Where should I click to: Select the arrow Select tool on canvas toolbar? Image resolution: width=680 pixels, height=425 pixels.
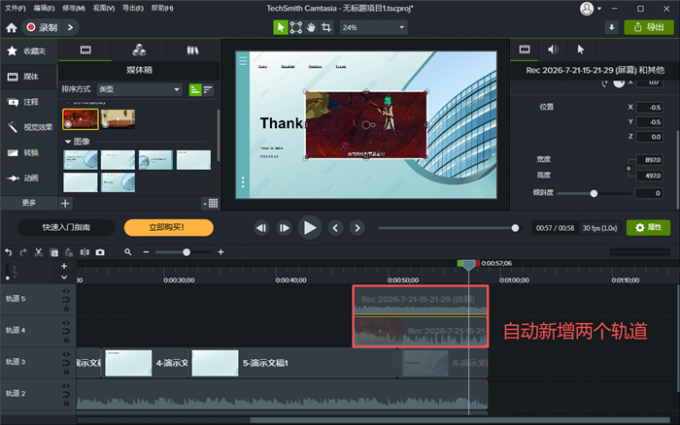click(x=281, y=27)
